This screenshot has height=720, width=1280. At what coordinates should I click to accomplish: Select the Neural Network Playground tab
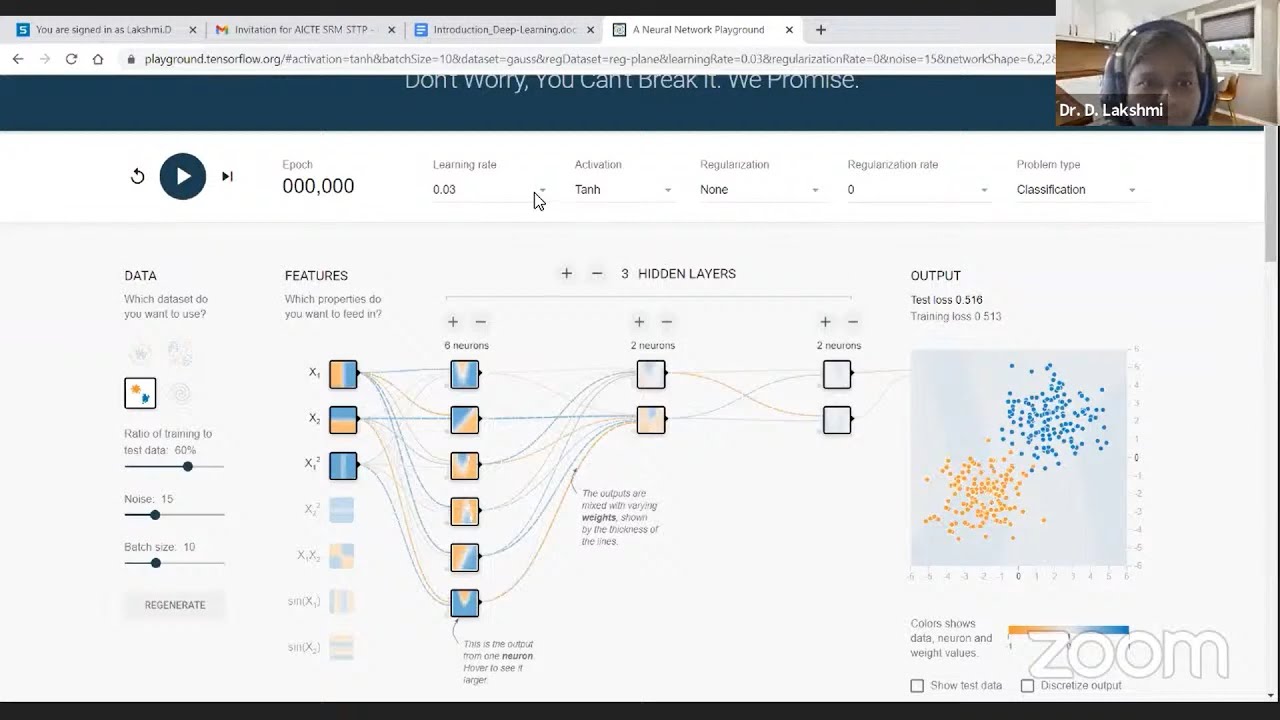[701, 30]
